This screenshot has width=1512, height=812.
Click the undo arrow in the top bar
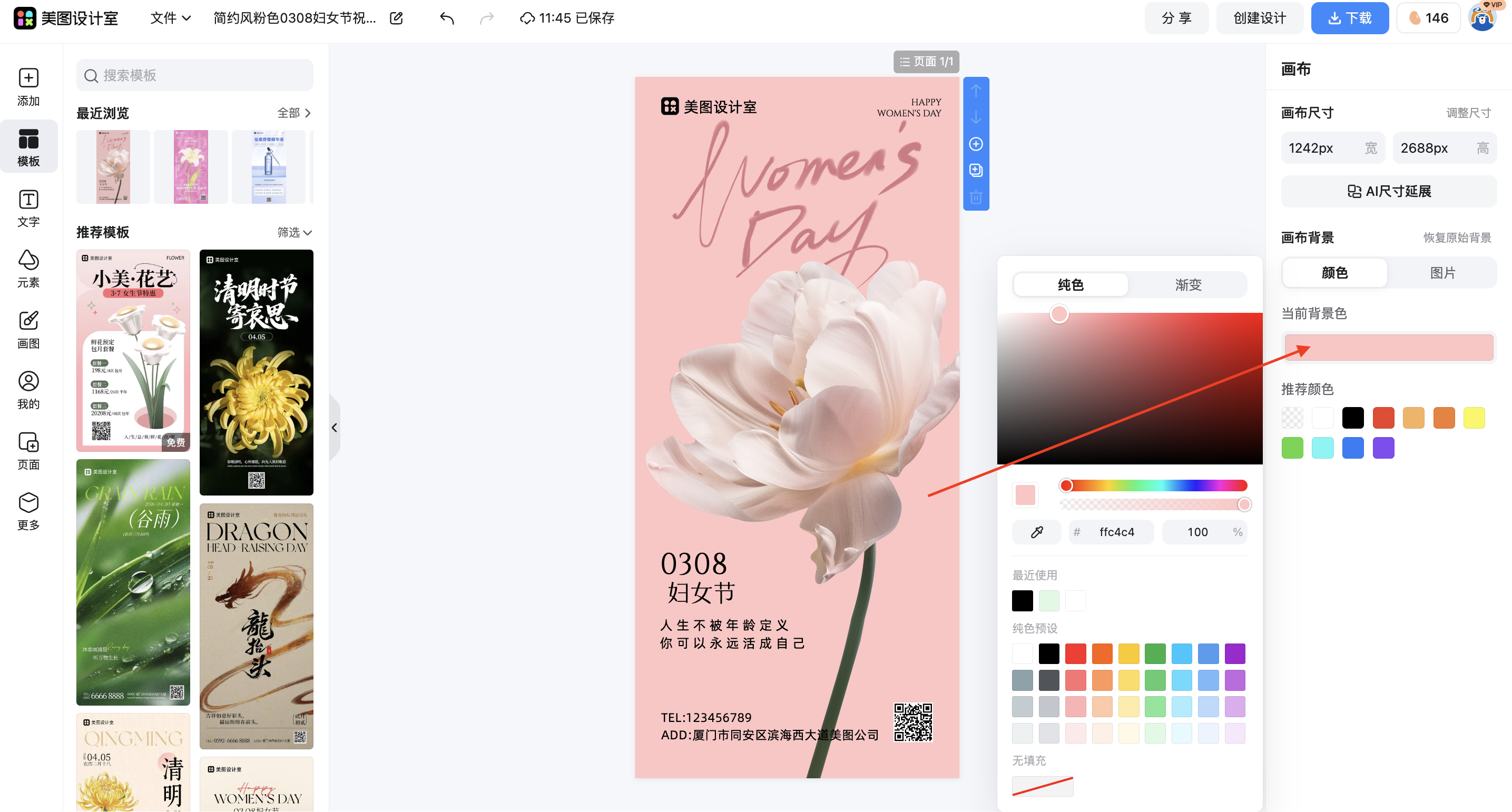(447, 18)
